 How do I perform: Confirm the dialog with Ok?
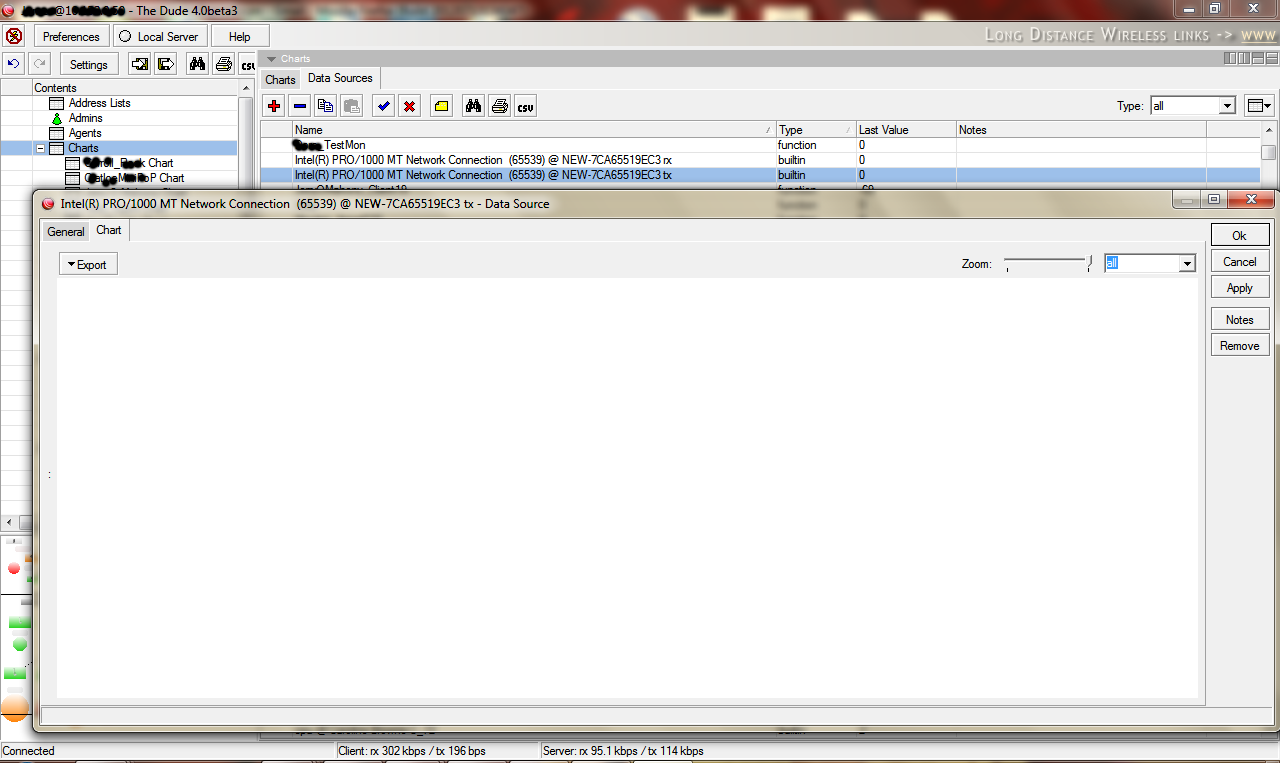click(1239, 235)
